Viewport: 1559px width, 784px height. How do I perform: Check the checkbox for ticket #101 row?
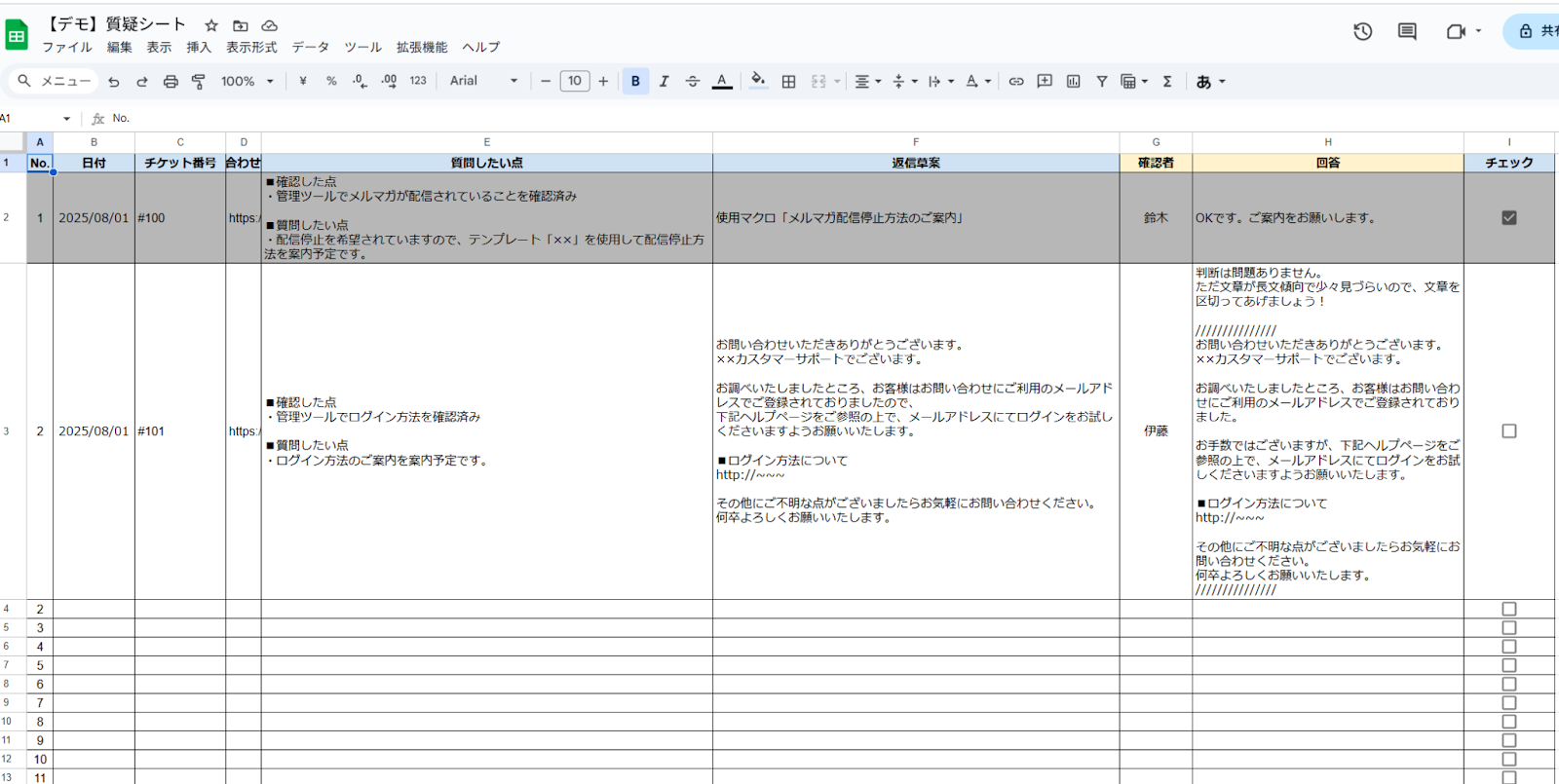pos(1509,430)
